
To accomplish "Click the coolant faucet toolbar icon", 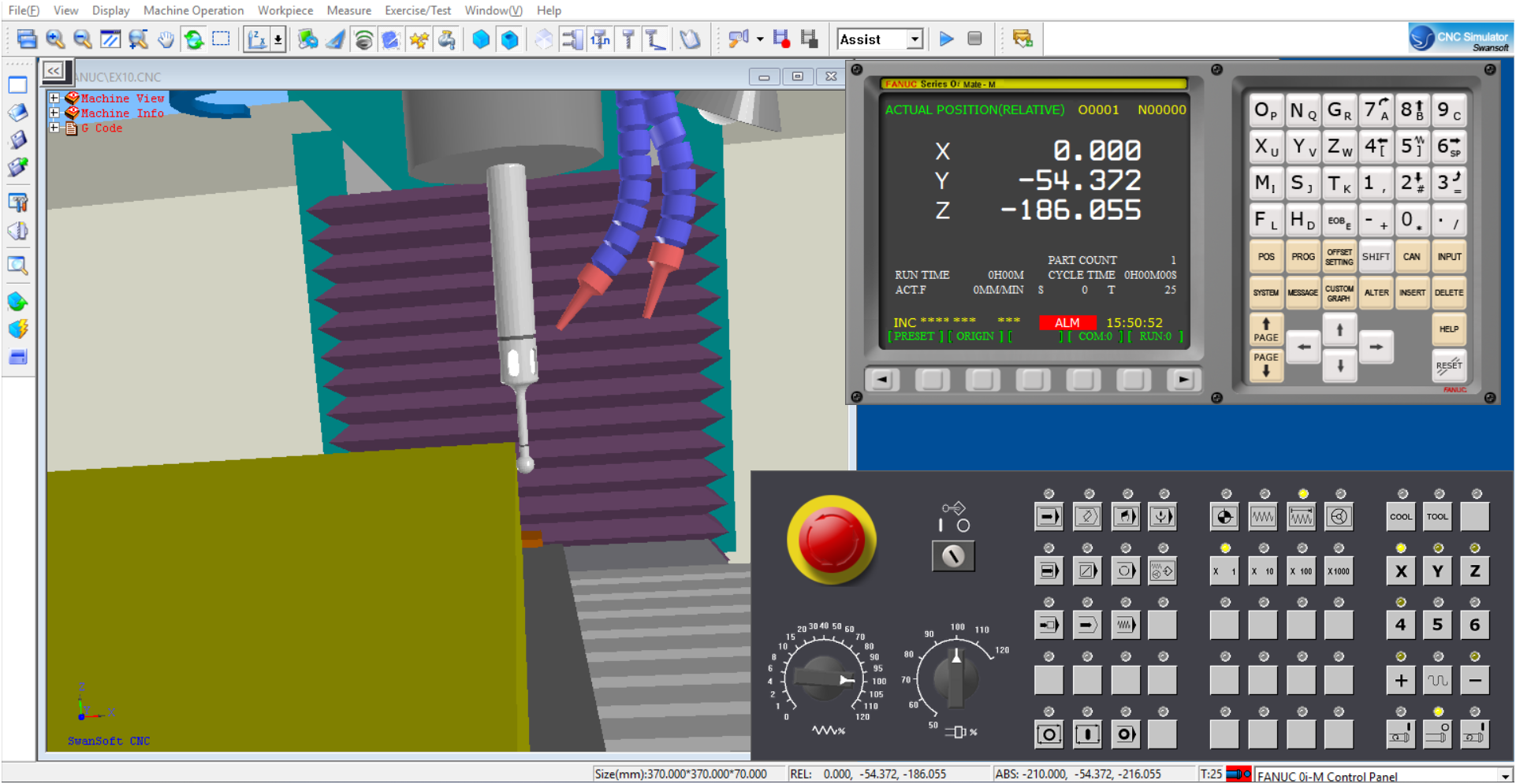I will [x=448, y=39].
